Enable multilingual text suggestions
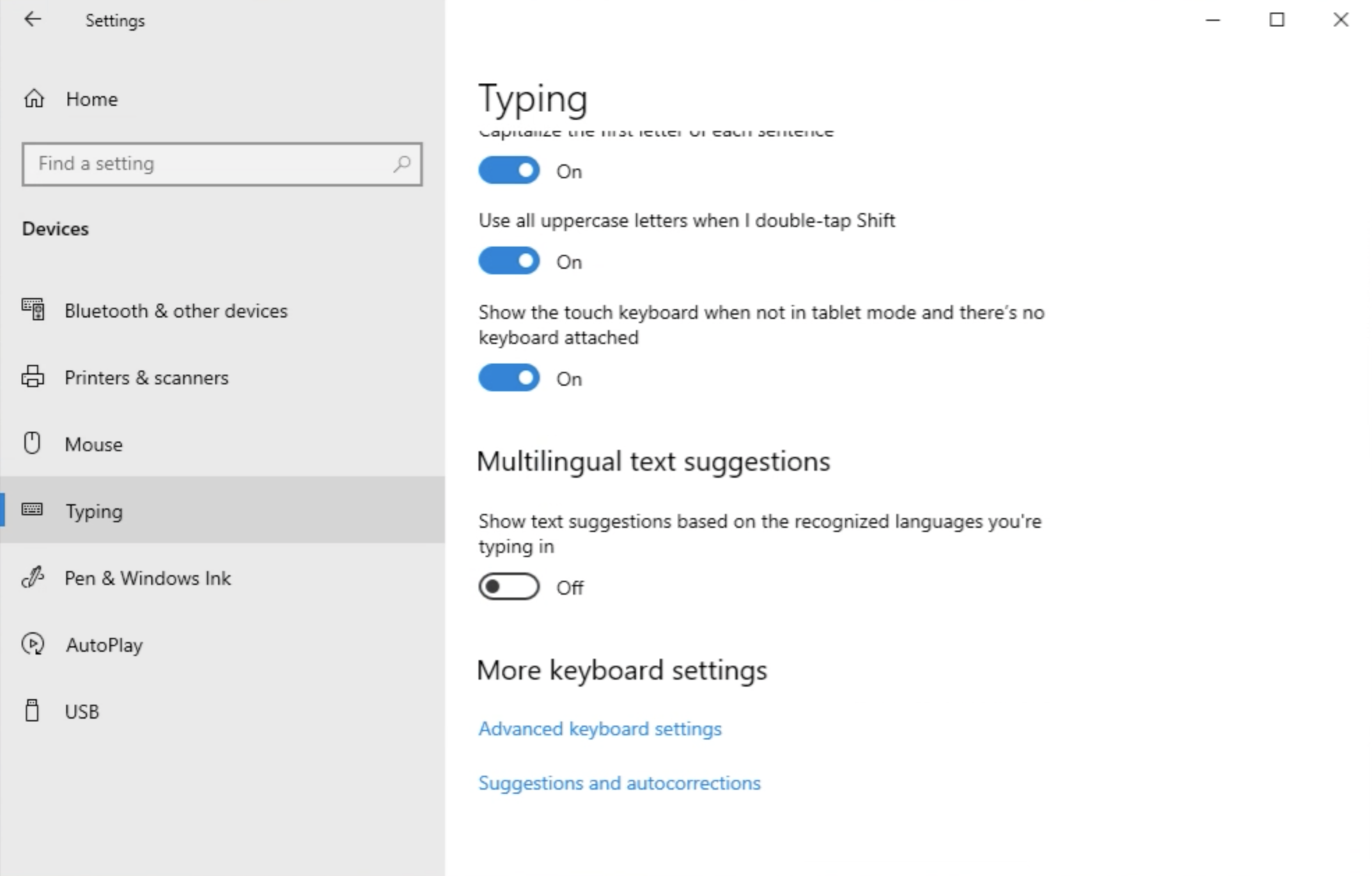Image resolution: width=1372 pixels, height=876 pixels. coord(508,586)
